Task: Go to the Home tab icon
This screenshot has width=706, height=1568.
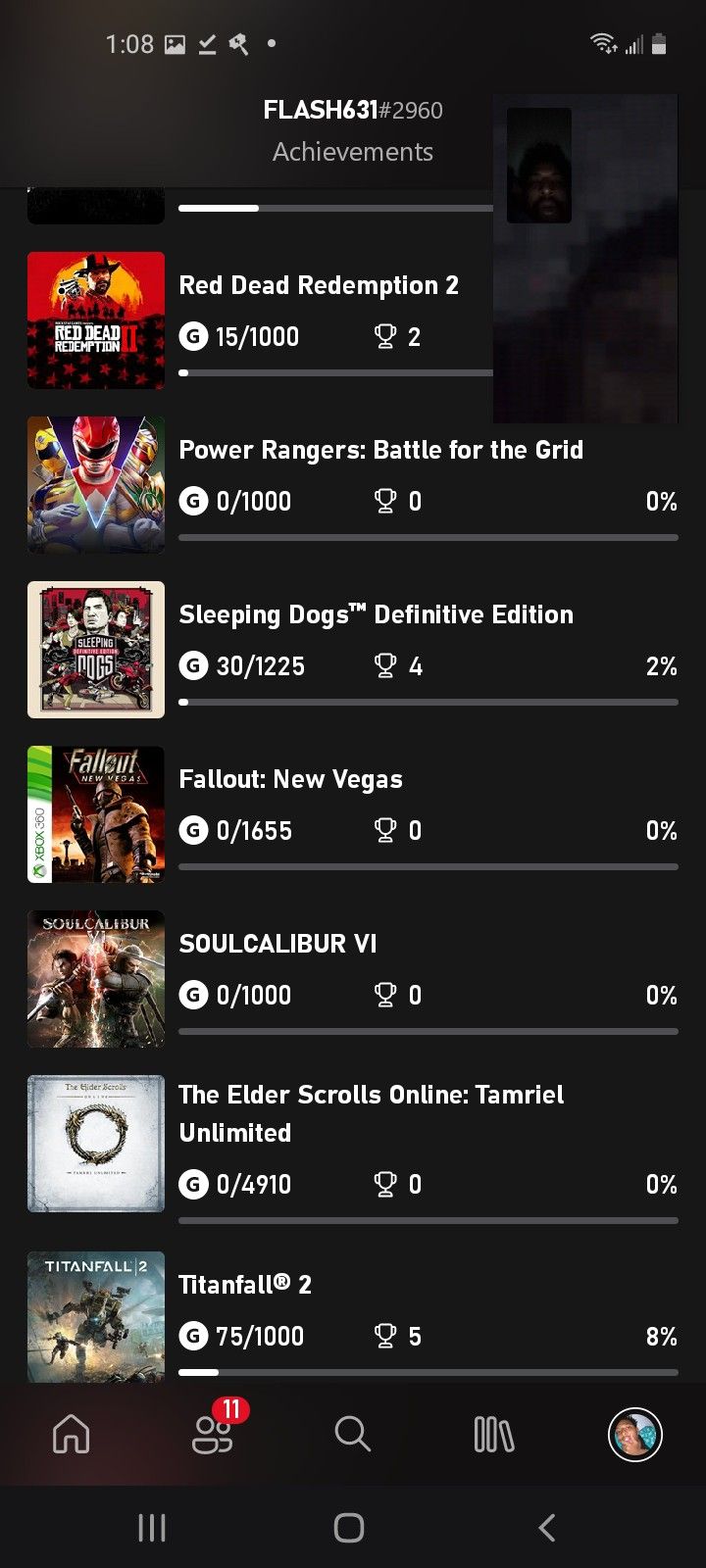Action: 71,1435
